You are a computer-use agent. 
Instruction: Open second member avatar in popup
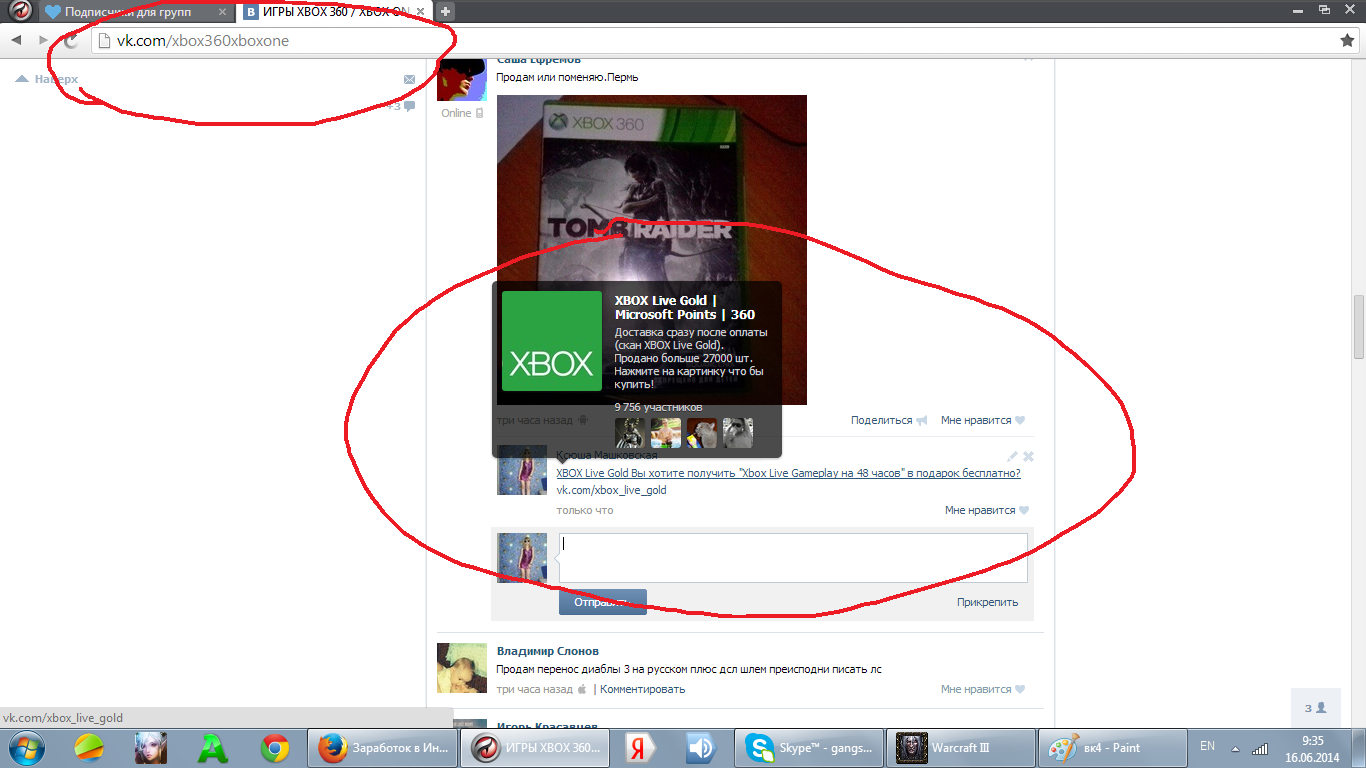pos(666,433)
